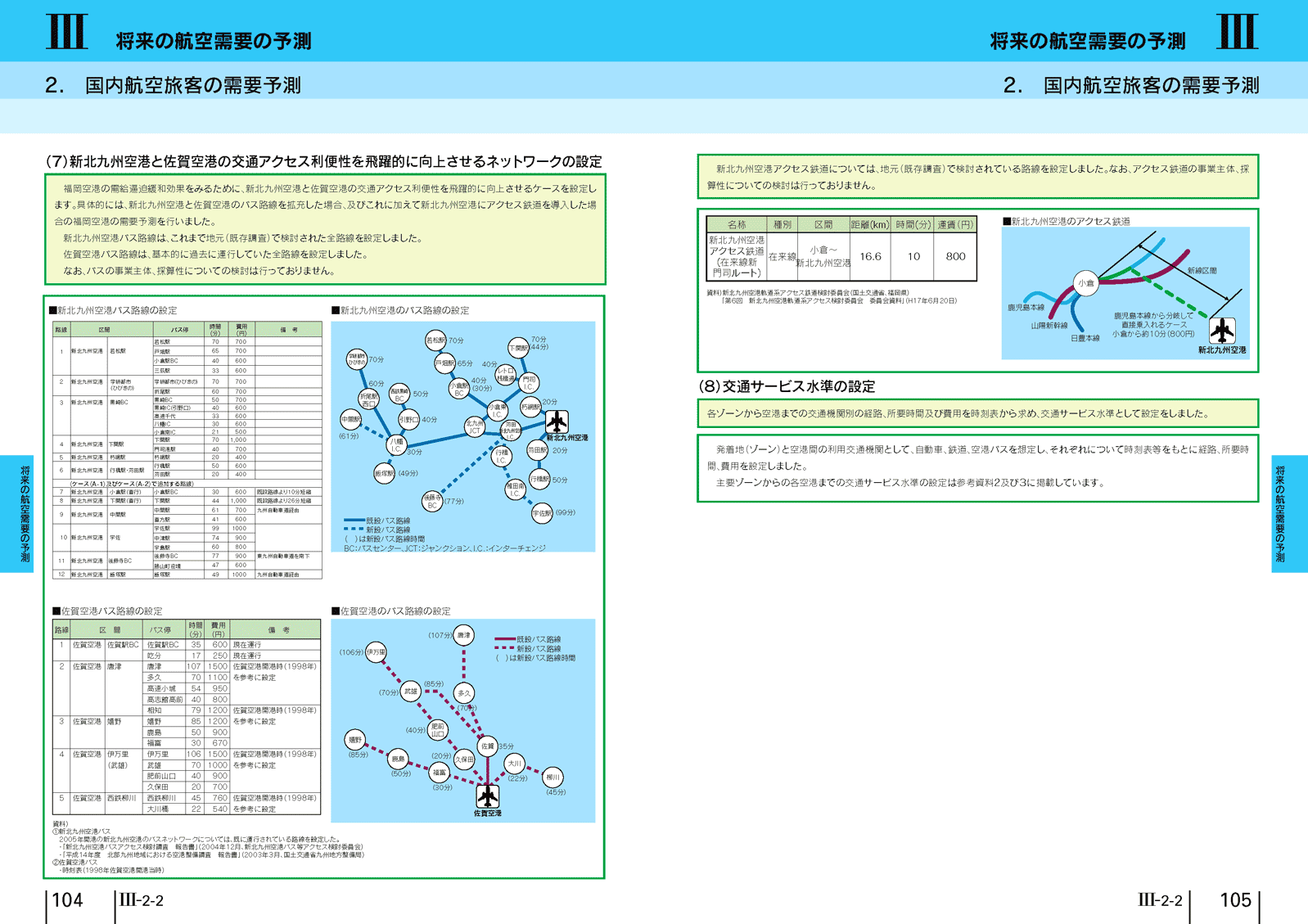Viewport: 1308px width, 924px height.
Task: Click the 武雄 node in the Saga map
Action: [411, 692]
